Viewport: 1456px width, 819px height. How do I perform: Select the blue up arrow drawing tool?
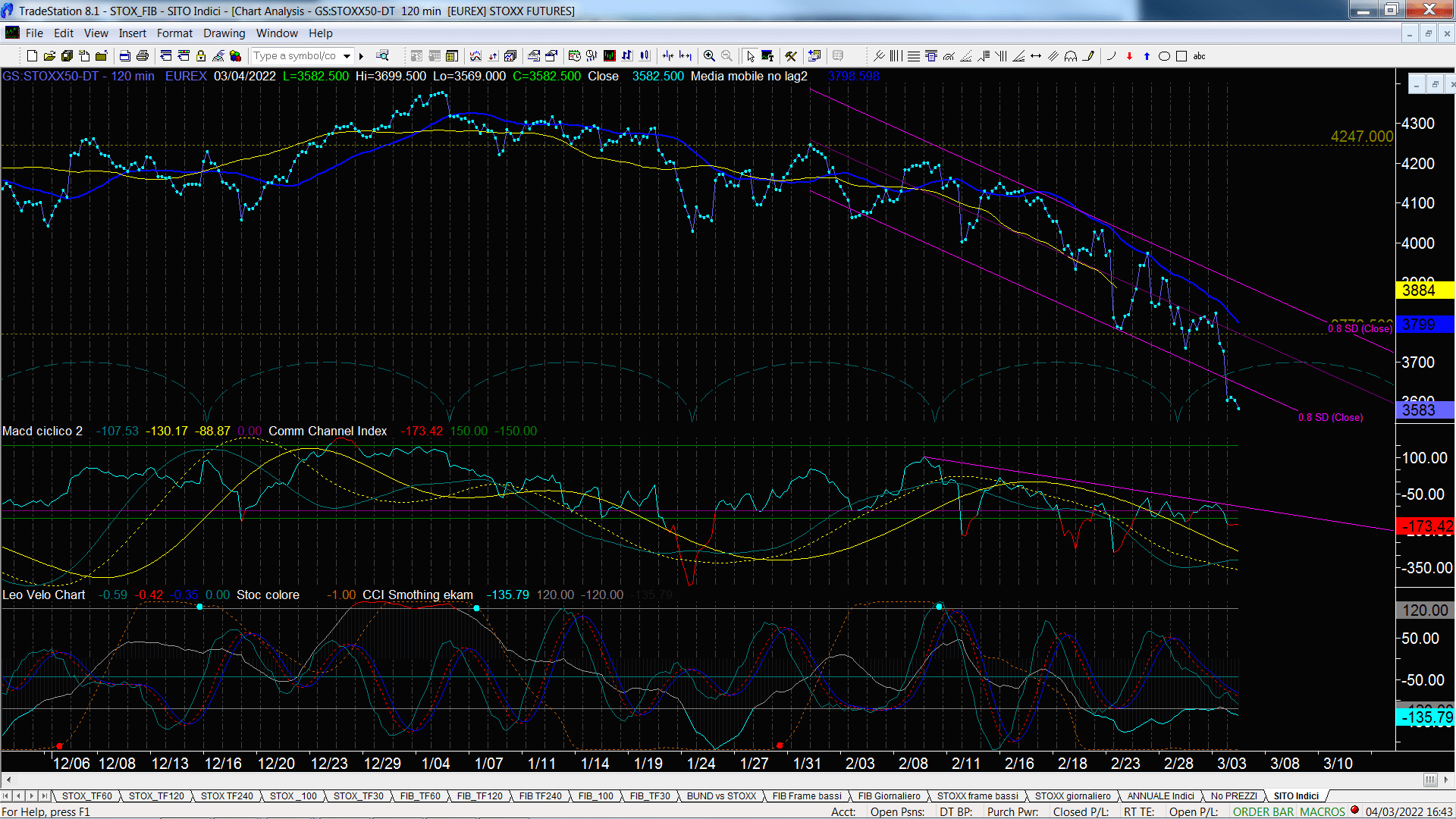click(1147, 55)
